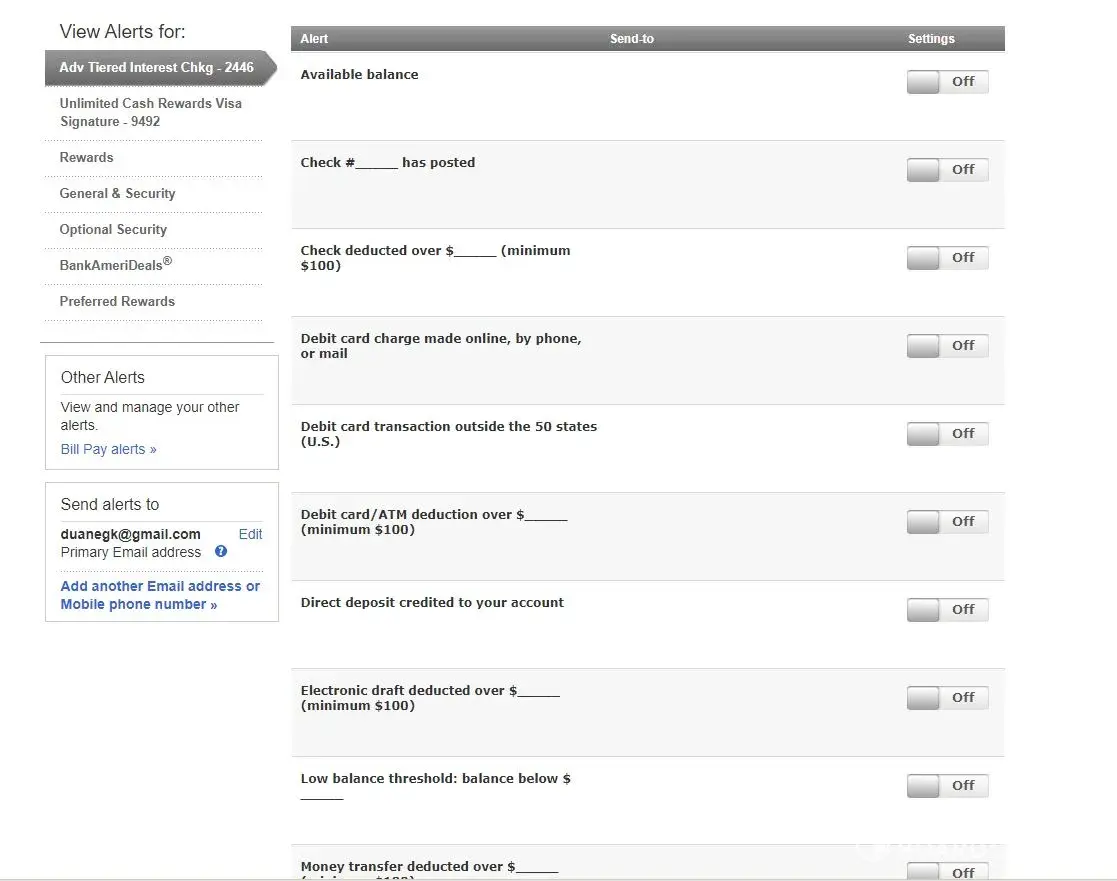Screen dimensions: 1117x881
Task: View Optional Security alerts
Action: pyautogui.click(x=113, y=230)
